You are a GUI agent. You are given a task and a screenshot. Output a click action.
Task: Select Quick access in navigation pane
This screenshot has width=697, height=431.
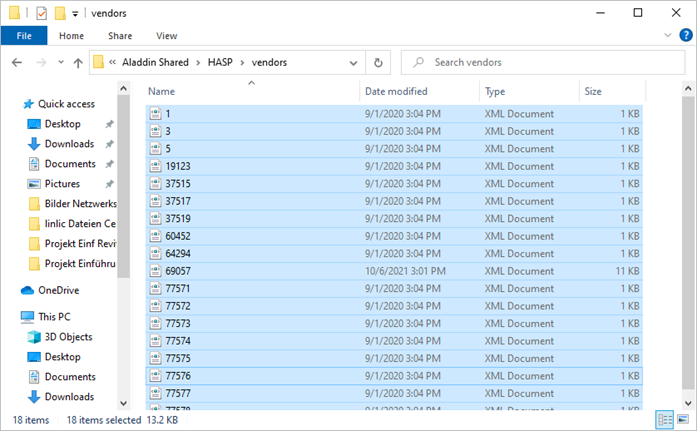66,104
